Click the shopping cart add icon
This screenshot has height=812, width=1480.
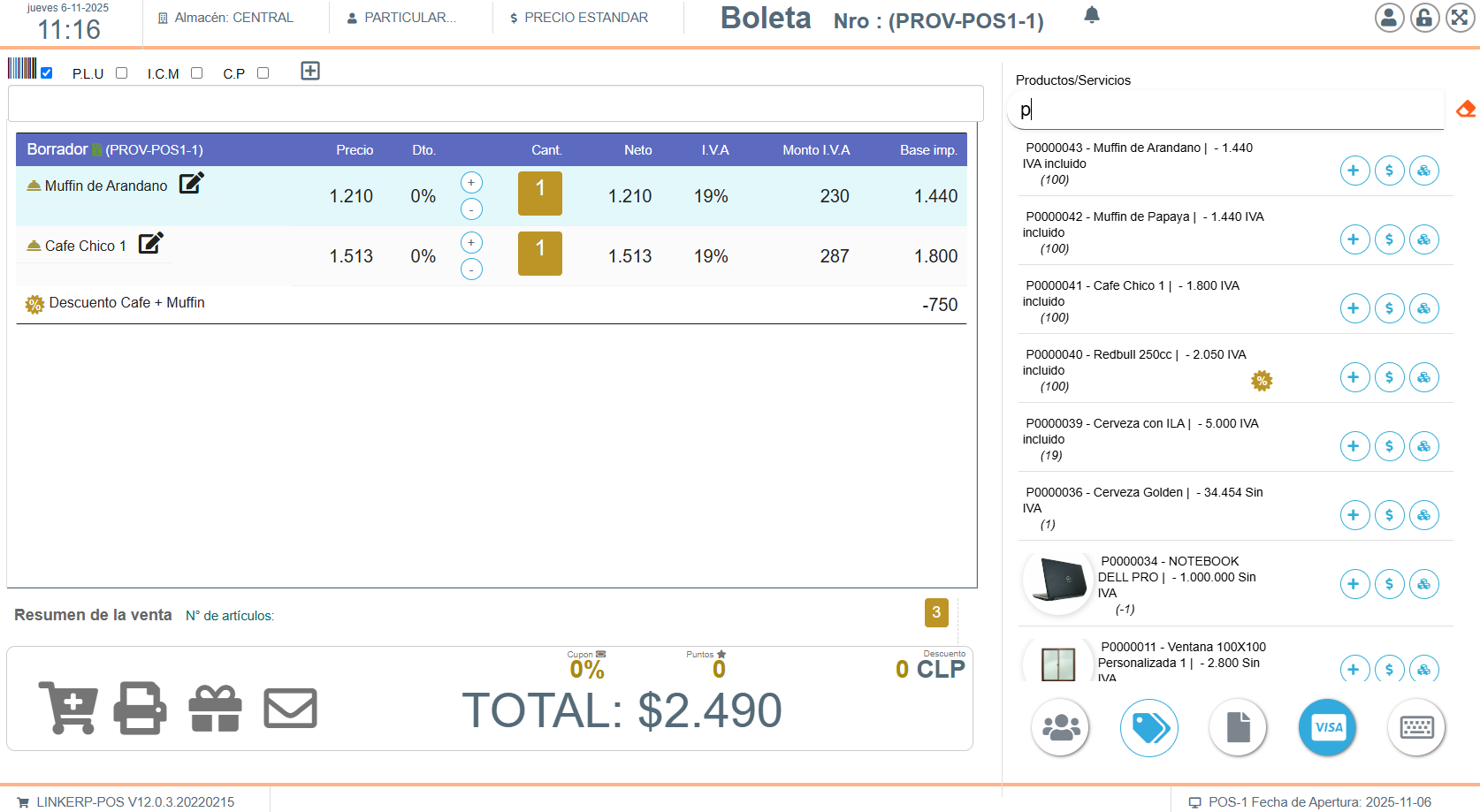pos(68,708)
